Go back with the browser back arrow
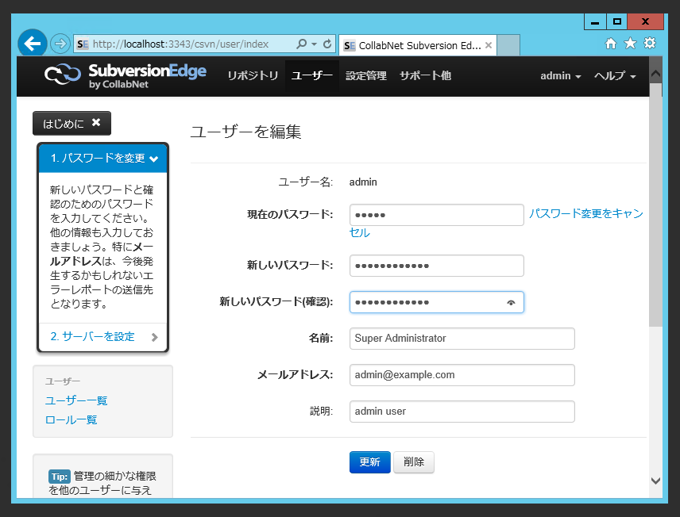680x517 pixels. click(x=33, y=43)
